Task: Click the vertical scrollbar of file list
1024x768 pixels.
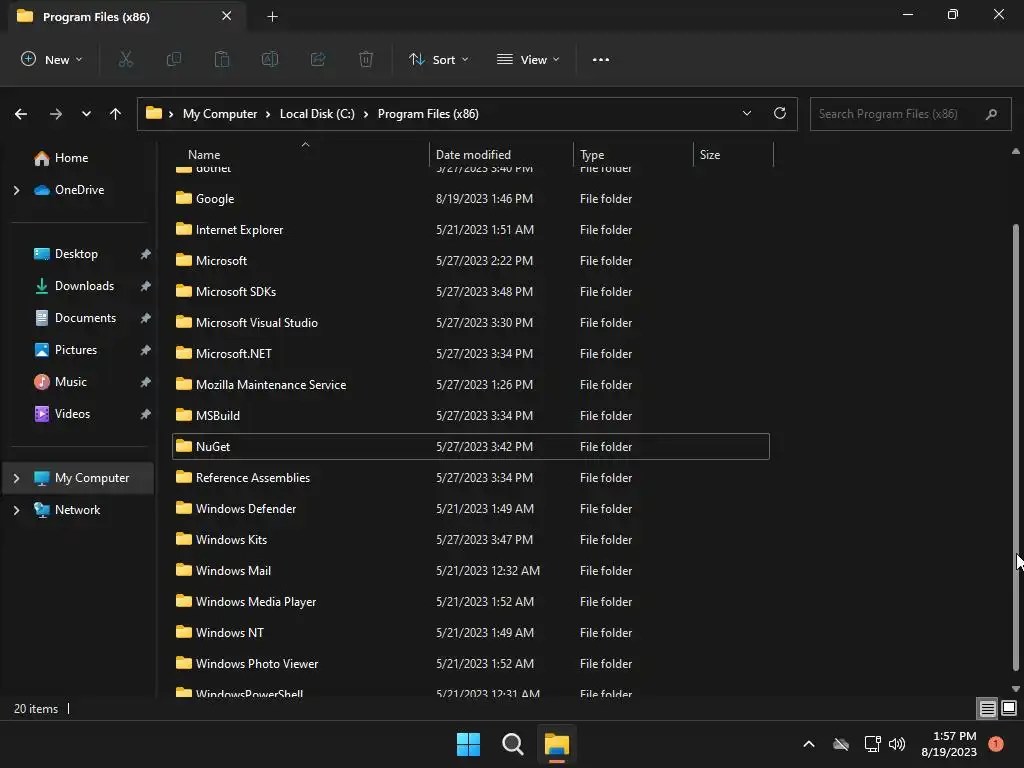Action: pyautogui.click(x=1016, y=447)
